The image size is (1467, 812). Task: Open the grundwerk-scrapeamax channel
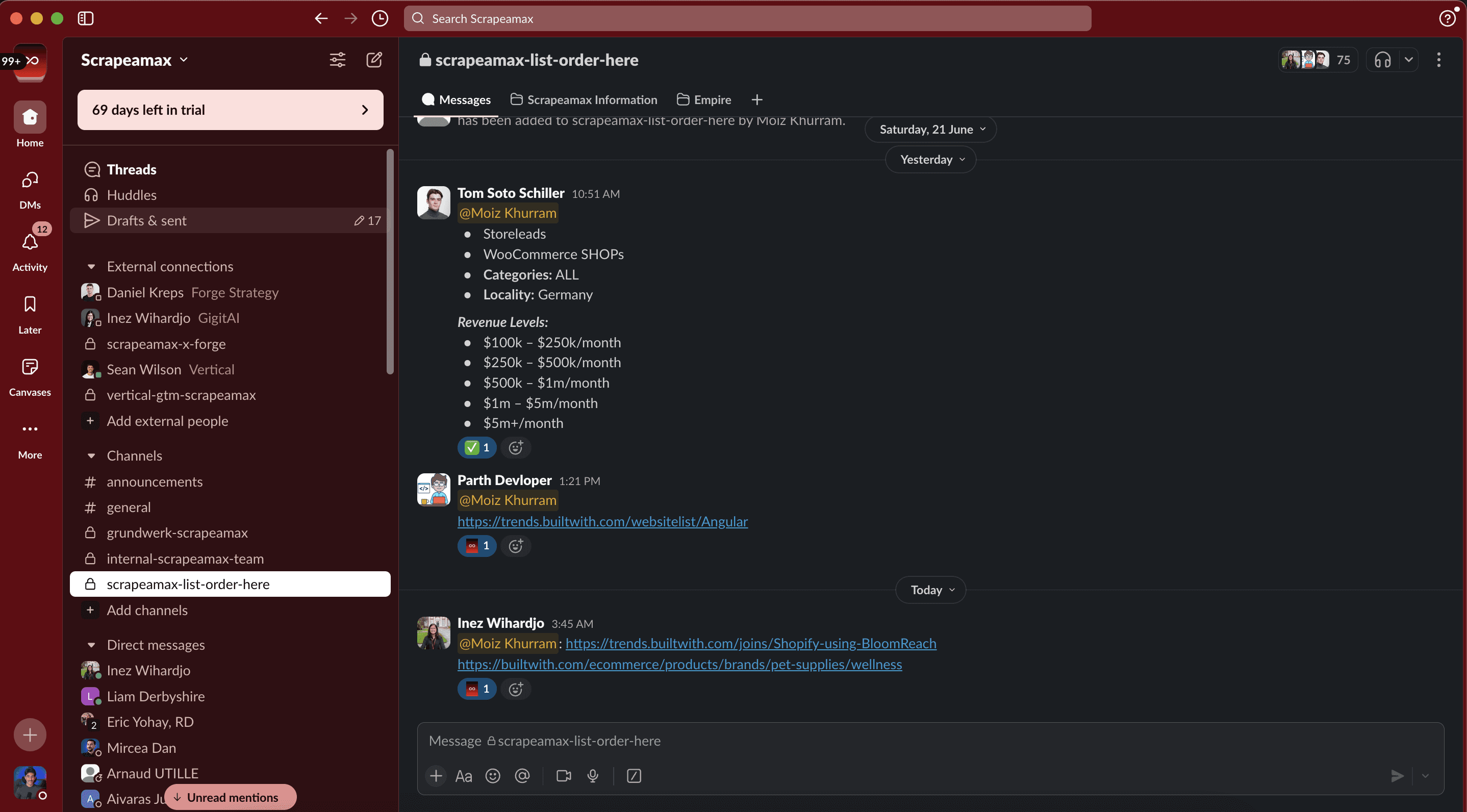230,532
